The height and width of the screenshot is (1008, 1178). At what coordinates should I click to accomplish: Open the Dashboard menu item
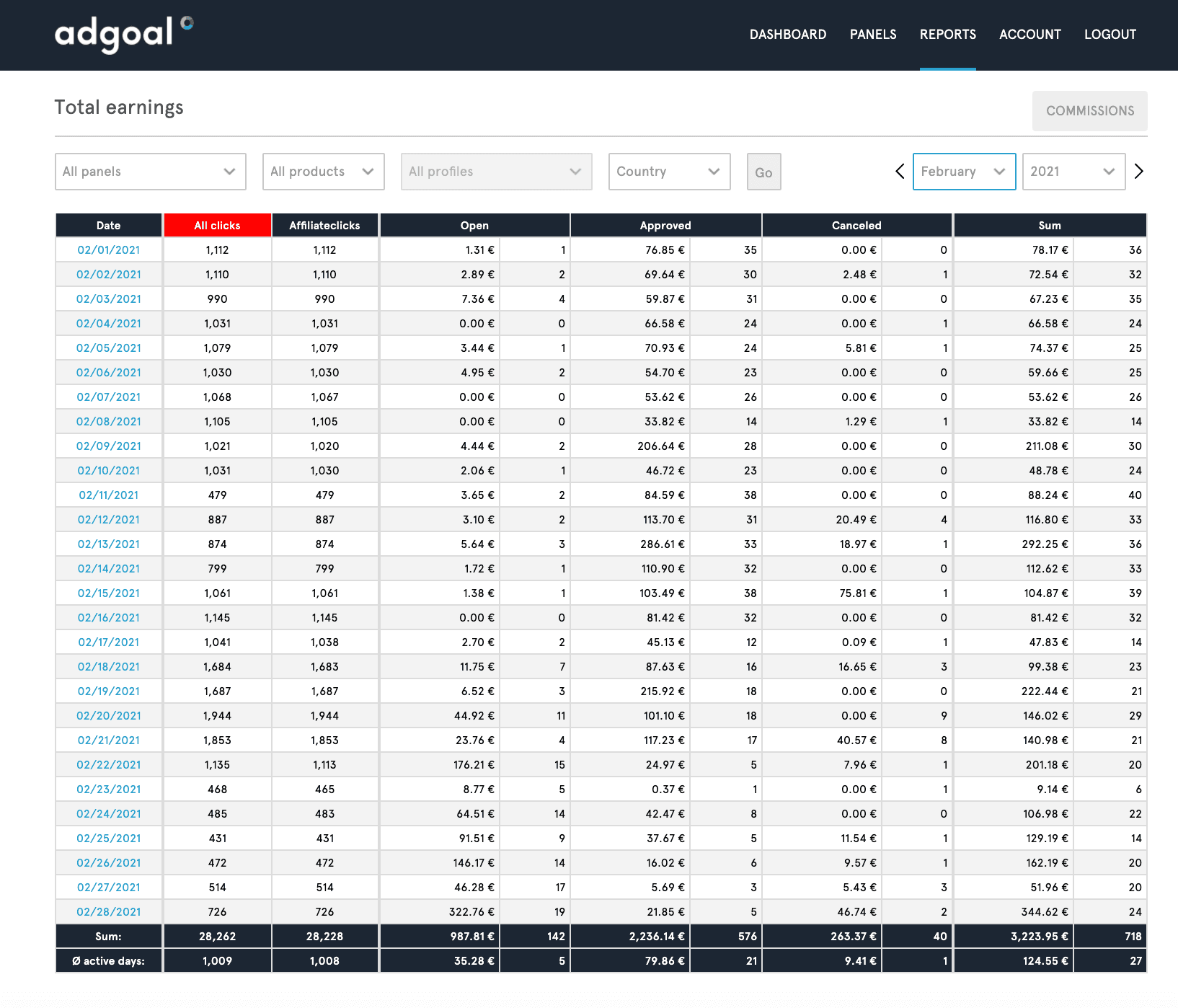pyautogui.click(x=788, y=35)
